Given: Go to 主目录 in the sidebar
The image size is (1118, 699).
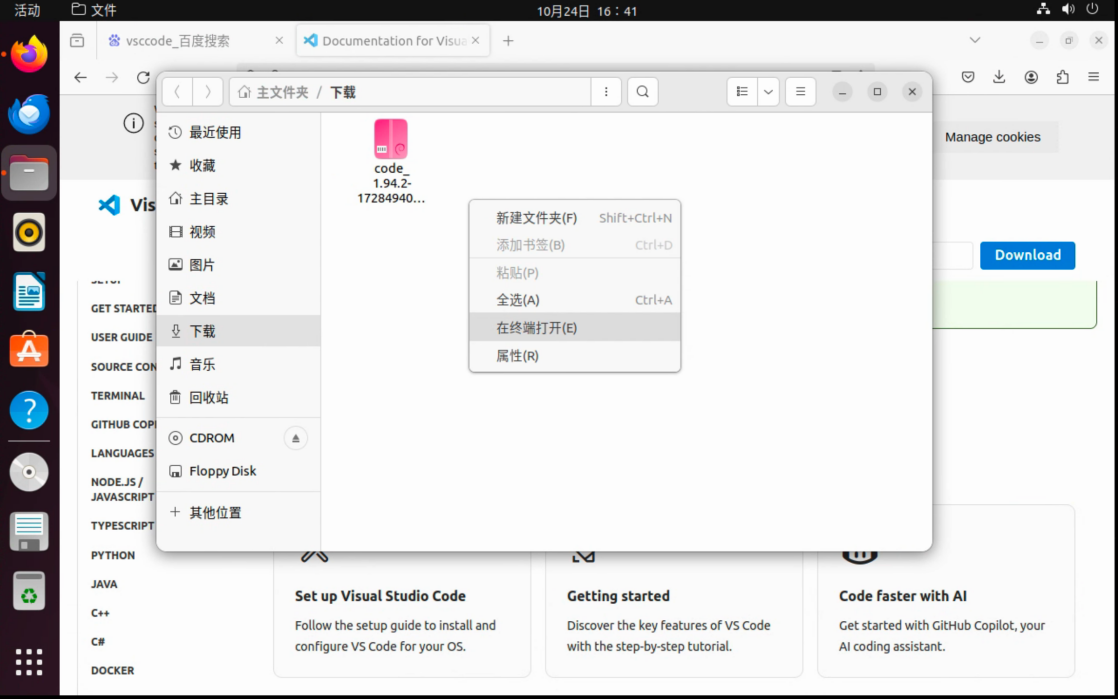Looking at the screenshot, I should pos(238,199).
